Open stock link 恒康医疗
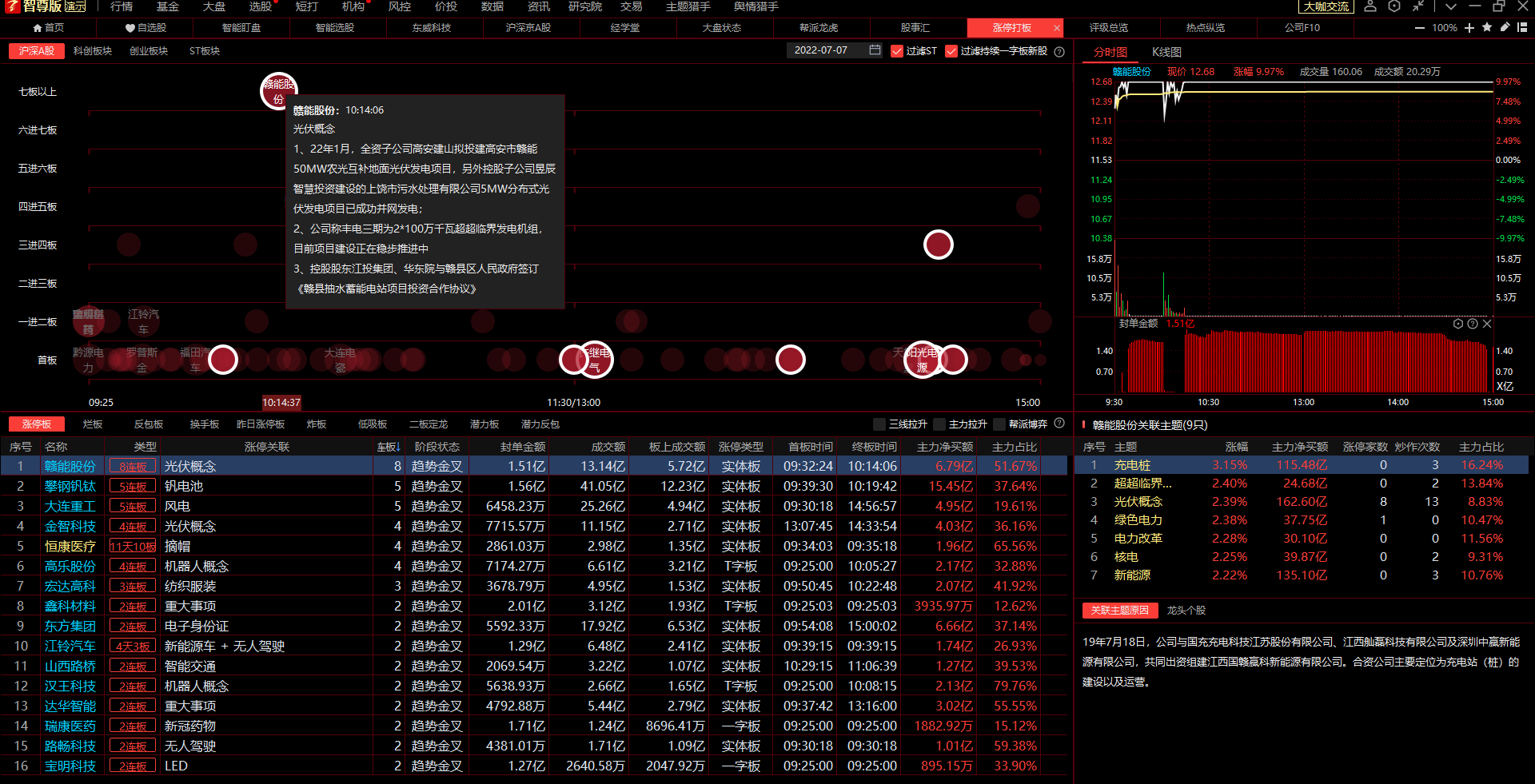 [x=70, y=546]
